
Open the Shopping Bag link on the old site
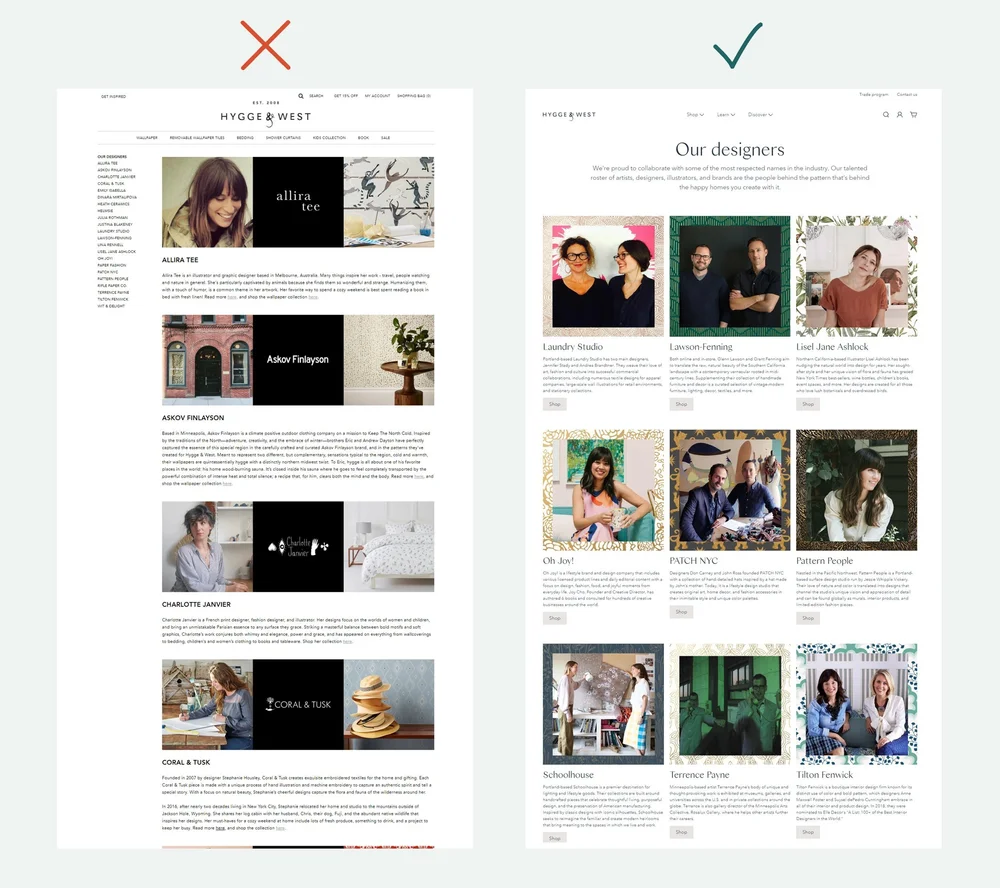pyautogui.click(x=414, y=96)
